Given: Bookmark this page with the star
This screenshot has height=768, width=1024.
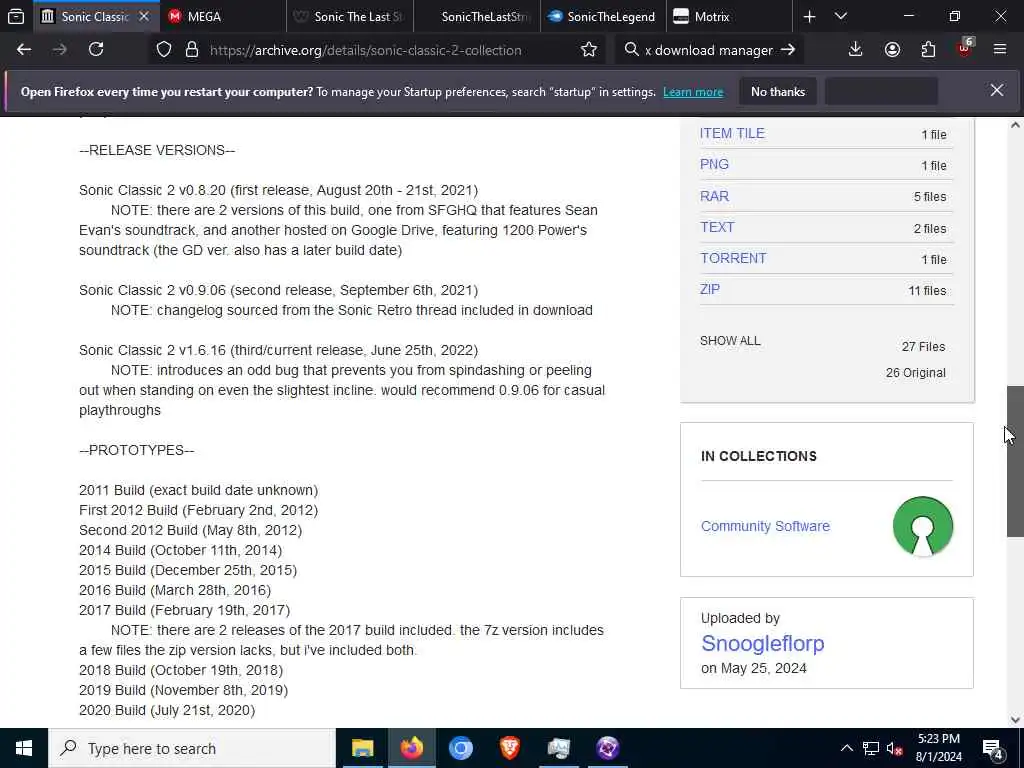Looking at the screenshot, I should 588,50.
